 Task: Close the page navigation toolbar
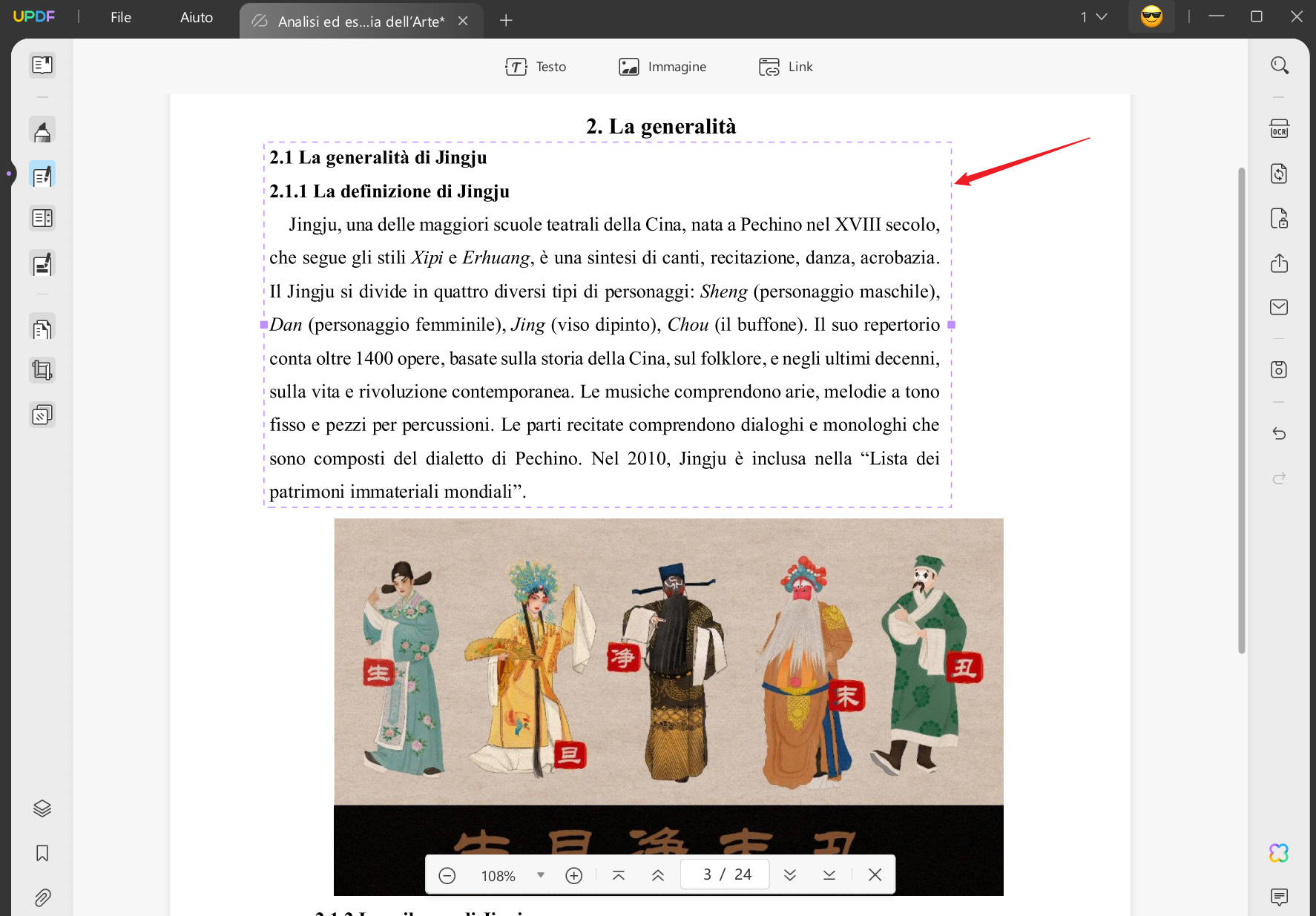pyautogui.click(x=875, y=875)
